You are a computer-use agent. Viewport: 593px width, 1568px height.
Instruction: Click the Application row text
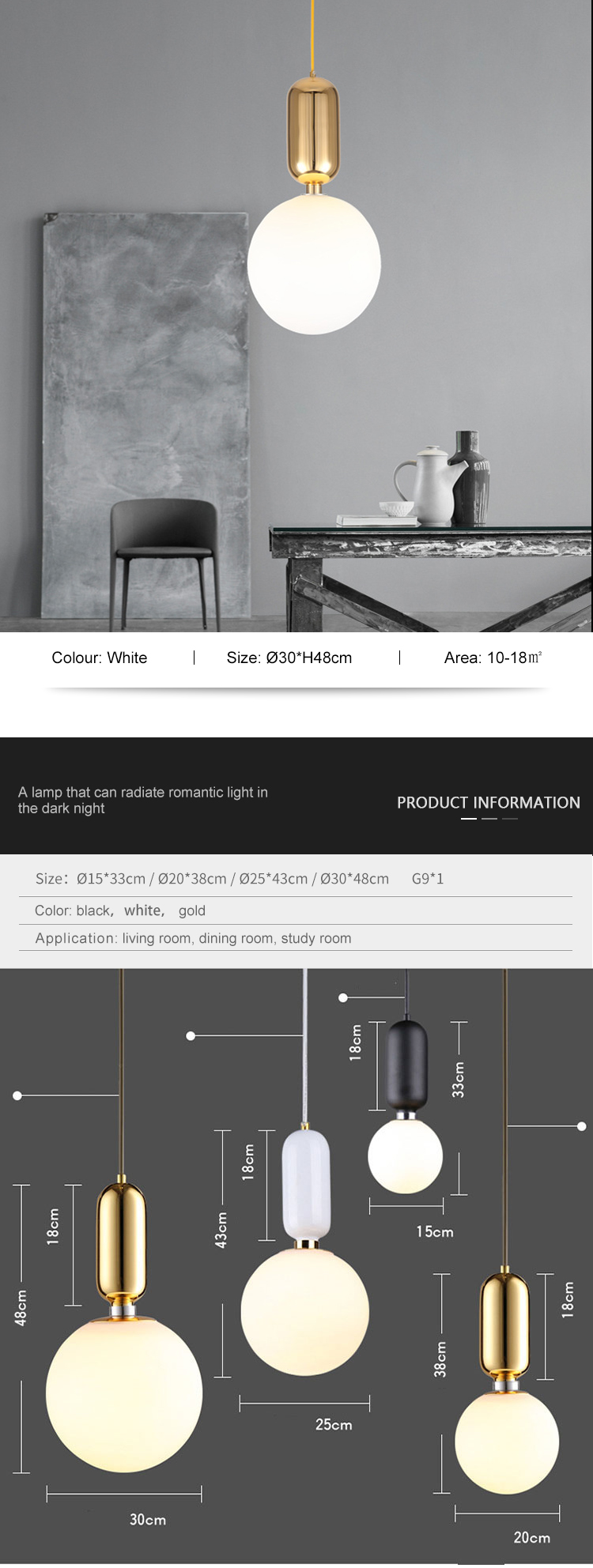pyautogui.click(x=193, y=938)
